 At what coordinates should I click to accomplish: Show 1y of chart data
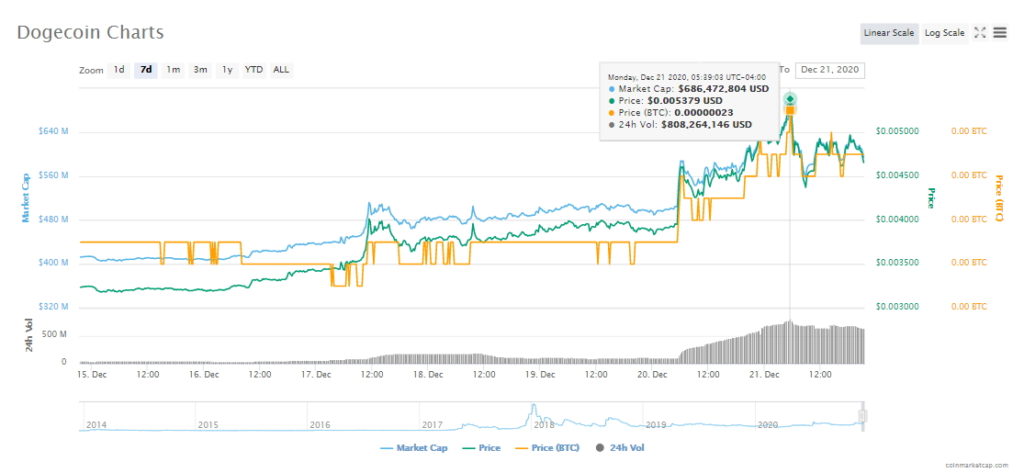click(228, 70)
